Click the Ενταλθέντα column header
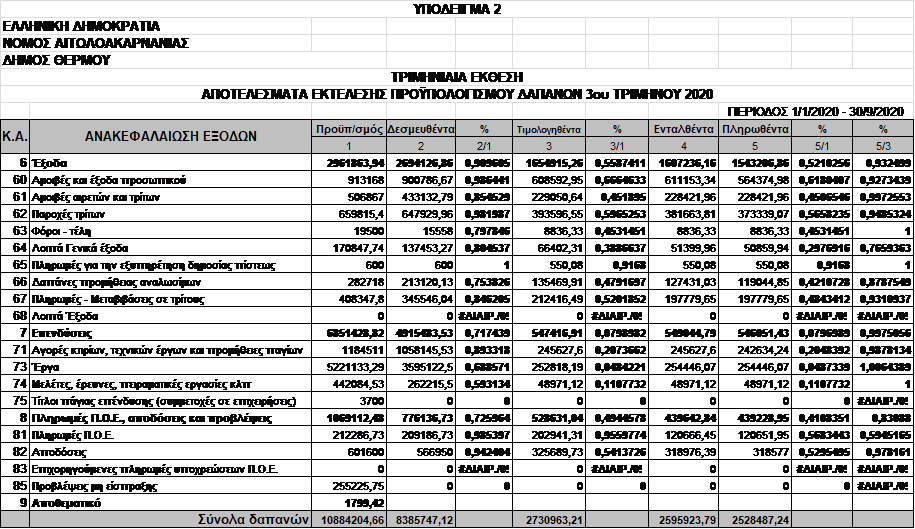Viewport: 915px width, 529px height. click(682, 129)
